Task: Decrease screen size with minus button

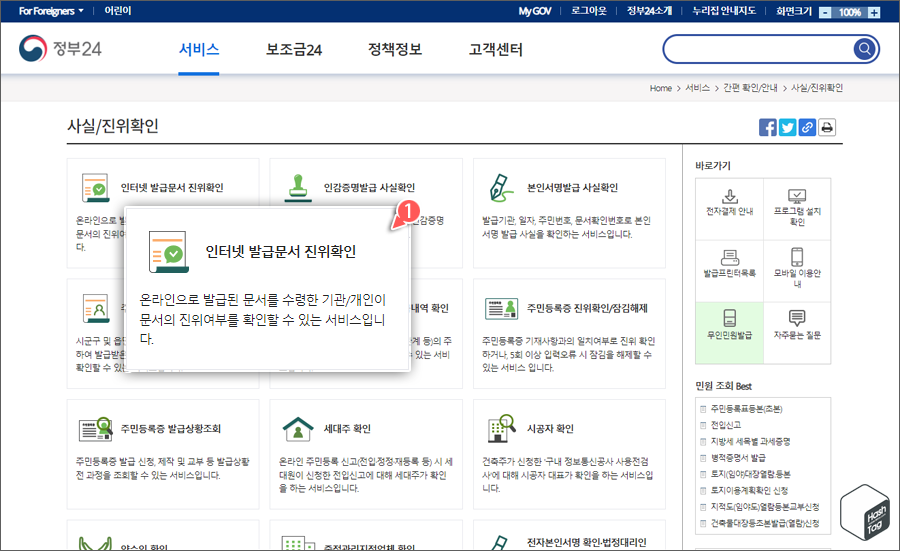Action: click(x=825, y=13)
